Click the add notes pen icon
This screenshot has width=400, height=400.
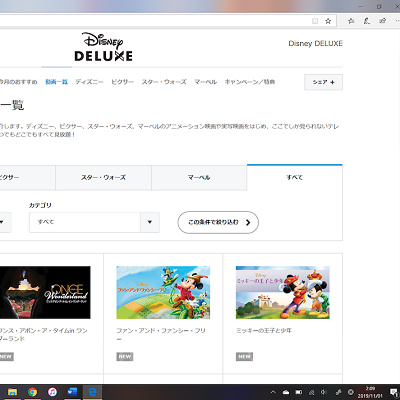(367, 21)
